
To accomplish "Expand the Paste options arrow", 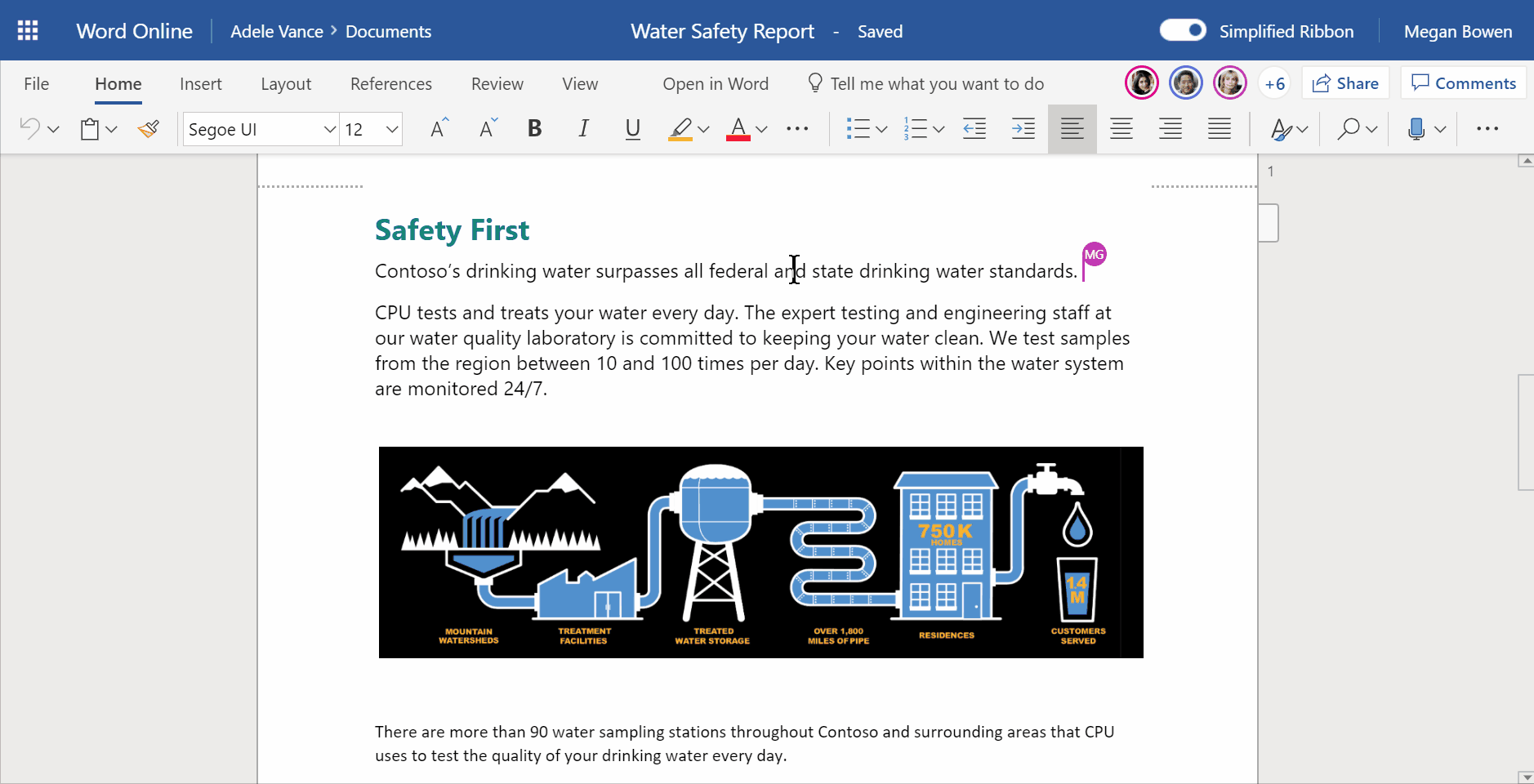I will pos(112,129).
